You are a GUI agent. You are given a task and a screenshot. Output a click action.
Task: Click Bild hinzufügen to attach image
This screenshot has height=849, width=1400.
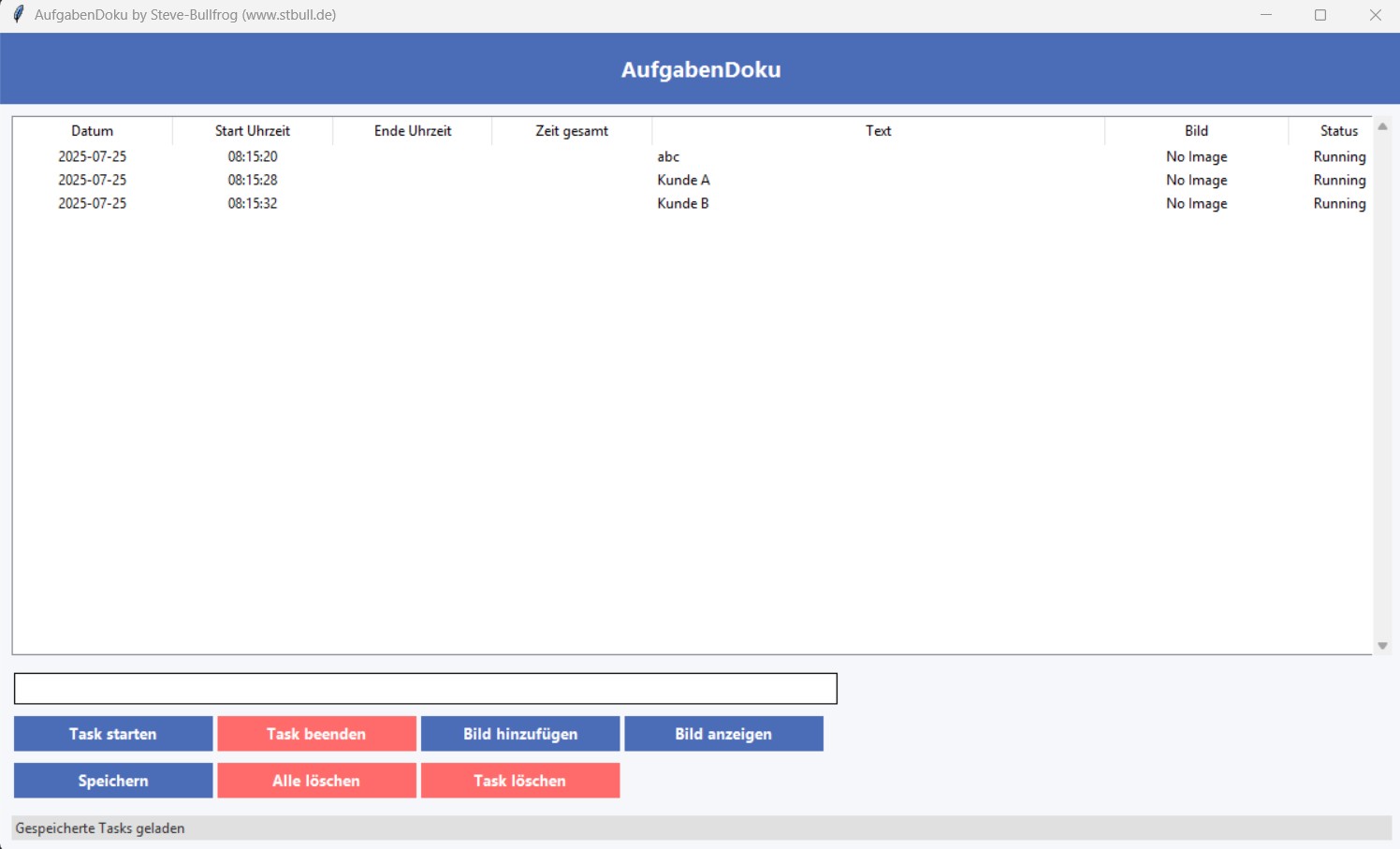[x=520, y=734]
